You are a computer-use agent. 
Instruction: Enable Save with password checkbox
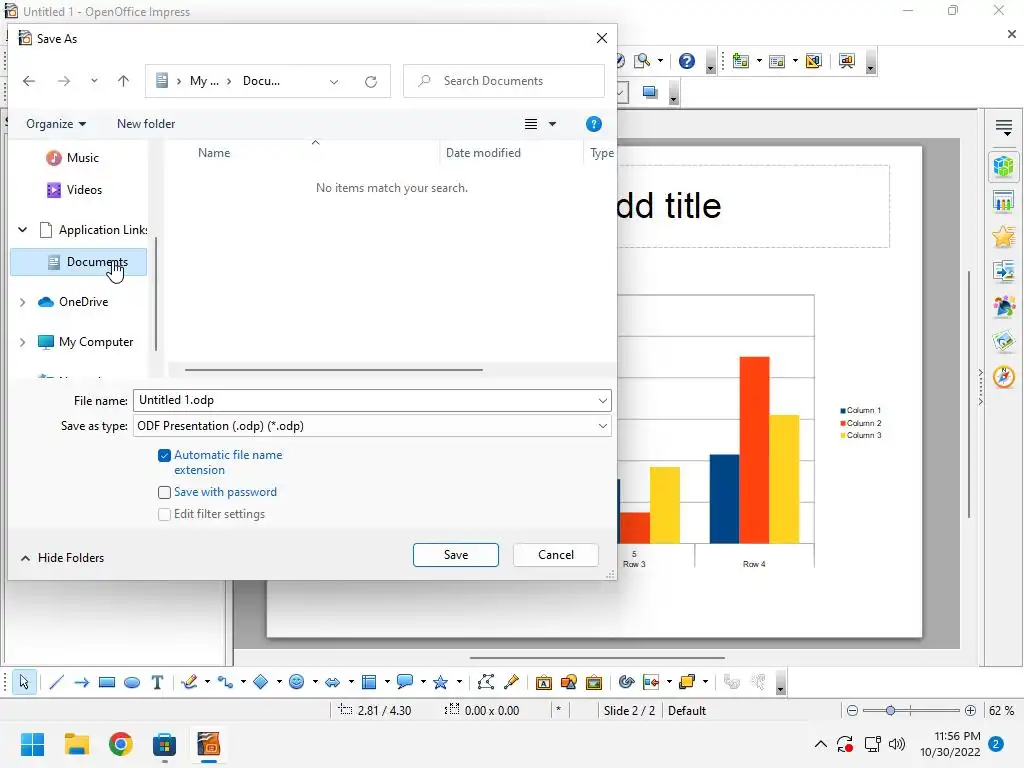[165, 492]
